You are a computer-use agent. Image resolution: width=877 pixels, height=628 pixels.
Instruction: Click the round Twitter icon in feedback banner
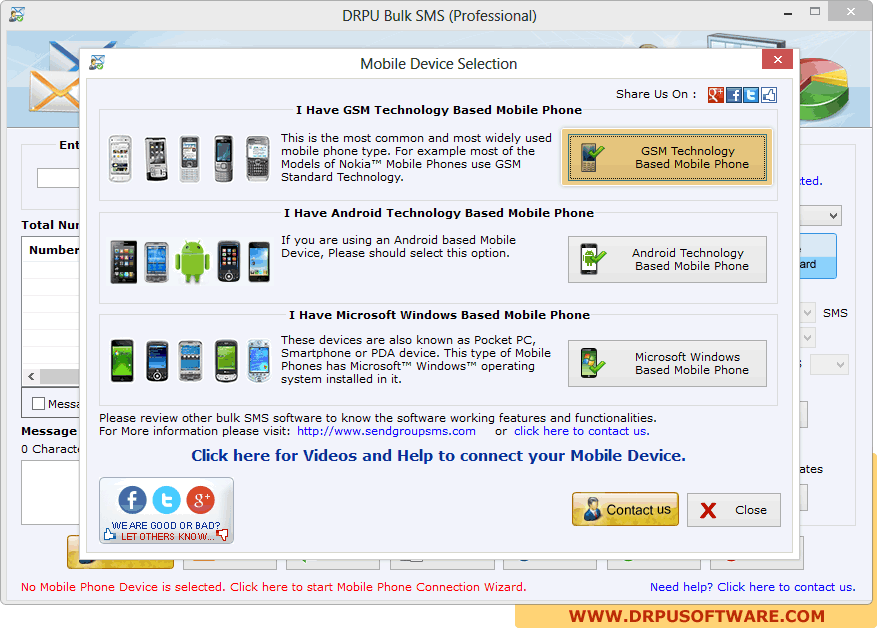coord(167,499)
